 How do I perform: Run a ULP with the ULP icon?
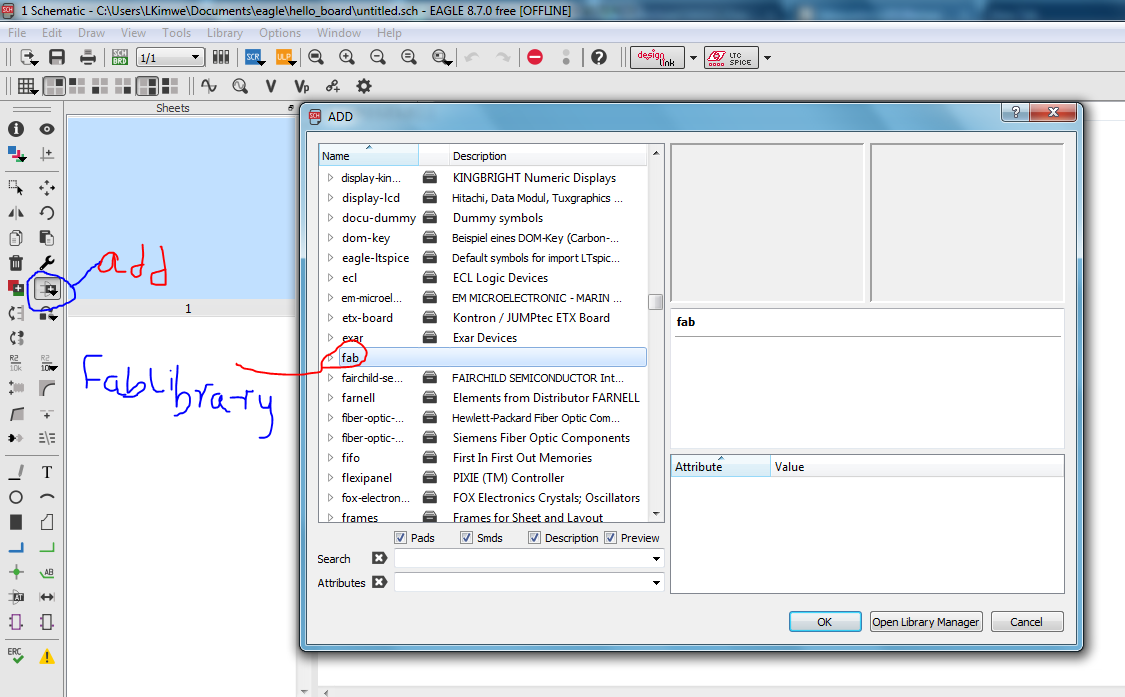(285, 57)
